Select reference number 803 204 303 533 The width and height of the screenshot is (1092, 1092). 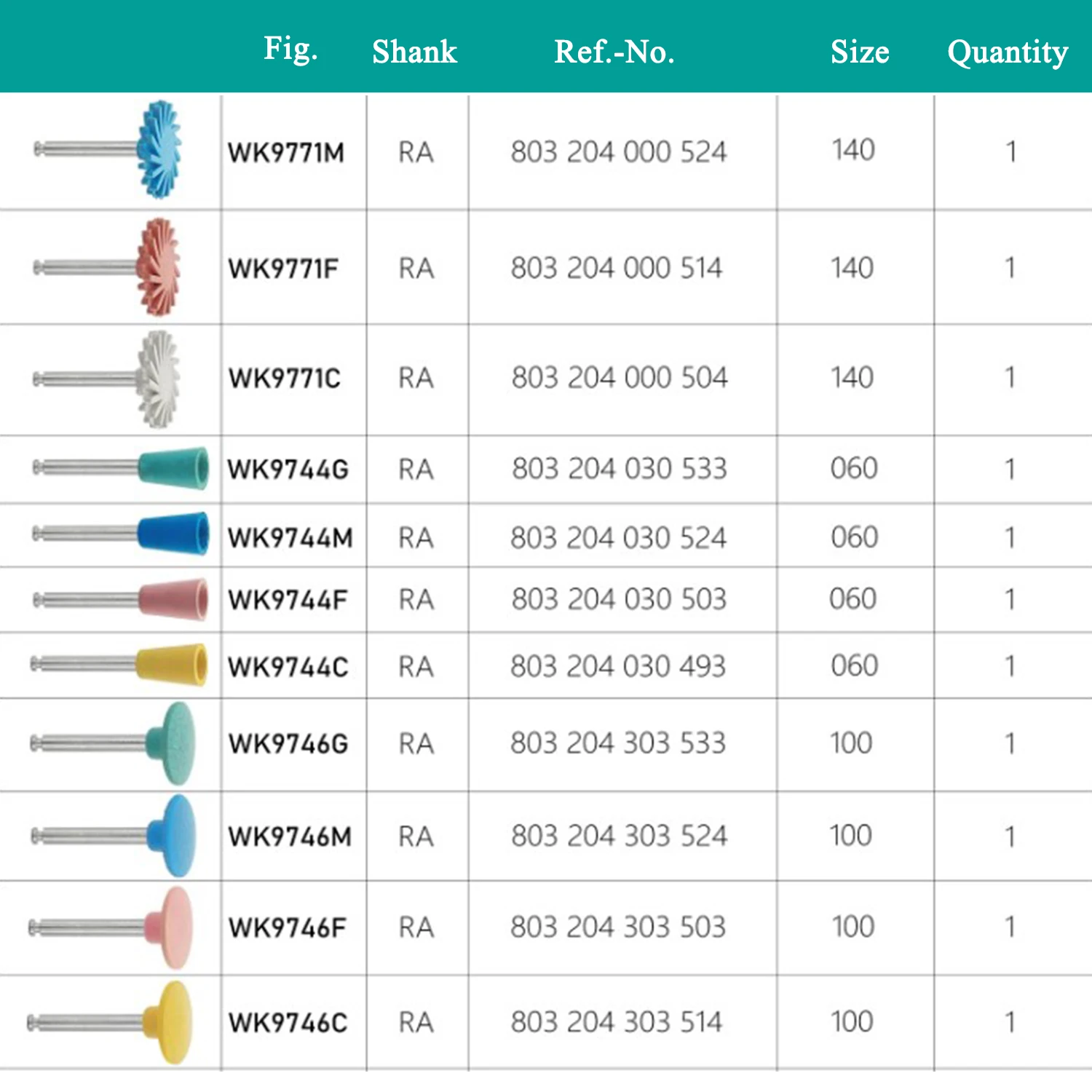click(x=618, y=743)
